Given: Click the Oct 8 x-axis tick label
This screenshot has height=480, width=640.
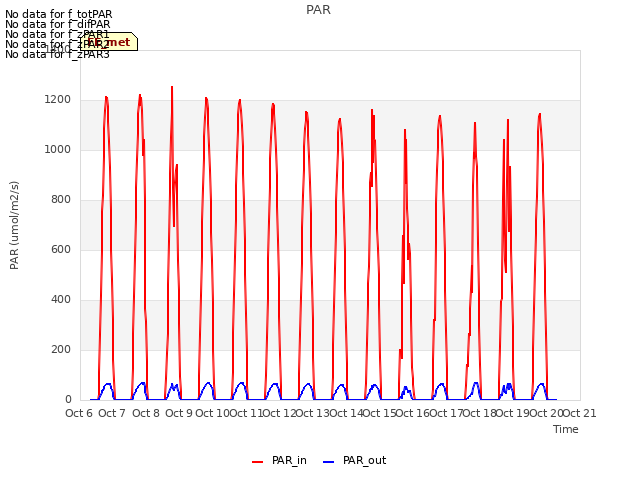Looking at the screenshot, I should point(146,413).
